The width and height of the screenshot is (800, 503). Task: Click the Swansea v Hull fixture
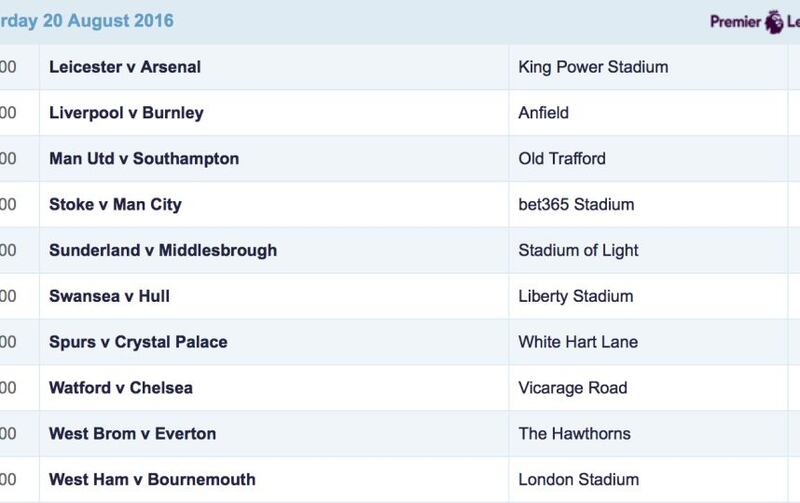point(109,296)
